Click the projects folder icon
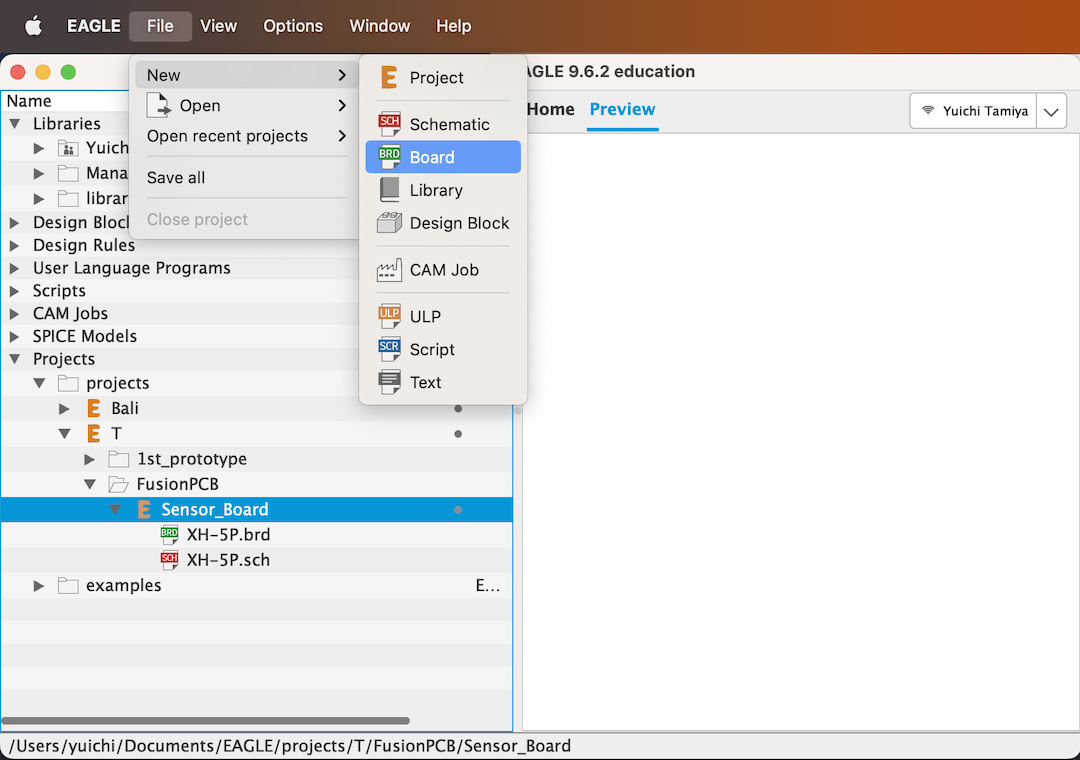The height and width of the screenshot is (760, 1080). click(68, 382)
